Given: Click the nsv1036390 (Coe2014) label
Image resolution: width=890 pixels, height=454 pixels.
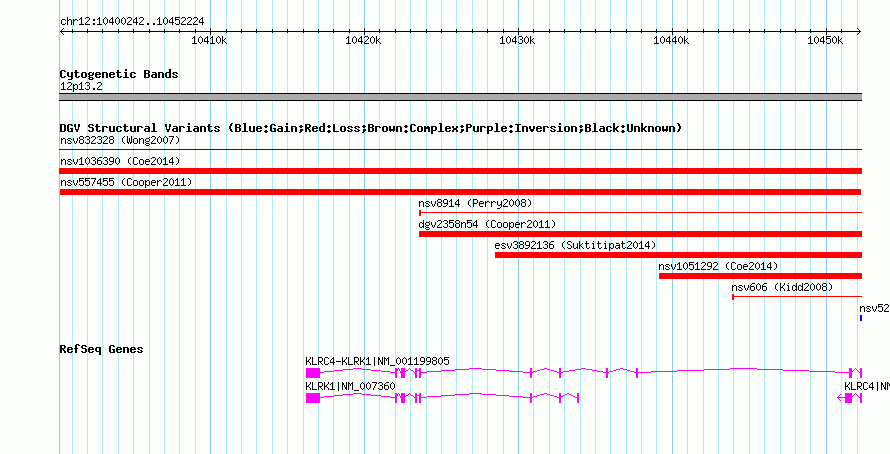Looking at the screenshot, I should [x=120, y=161].
